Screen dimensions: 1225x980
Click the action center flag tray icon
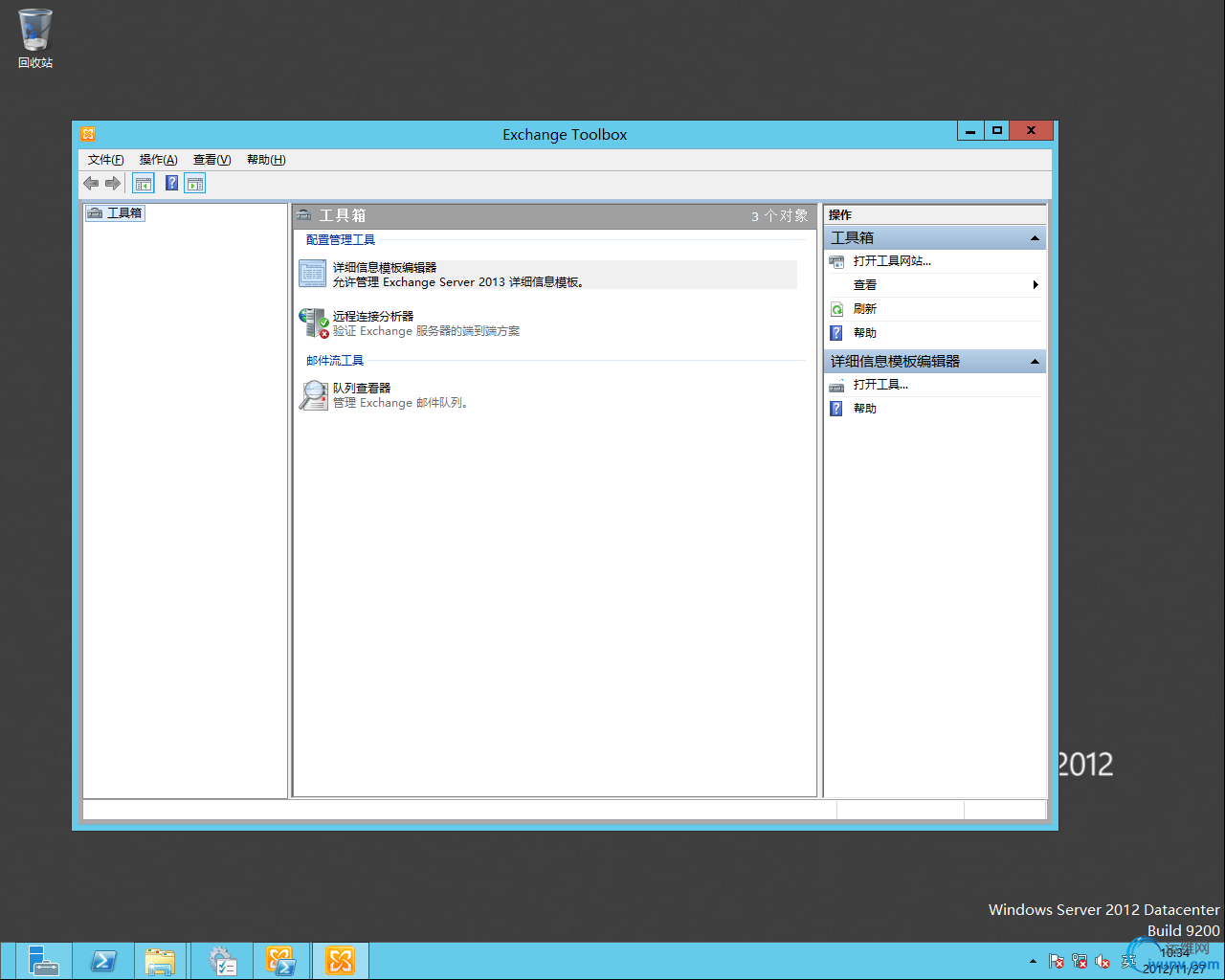(x=1057, y=961)
